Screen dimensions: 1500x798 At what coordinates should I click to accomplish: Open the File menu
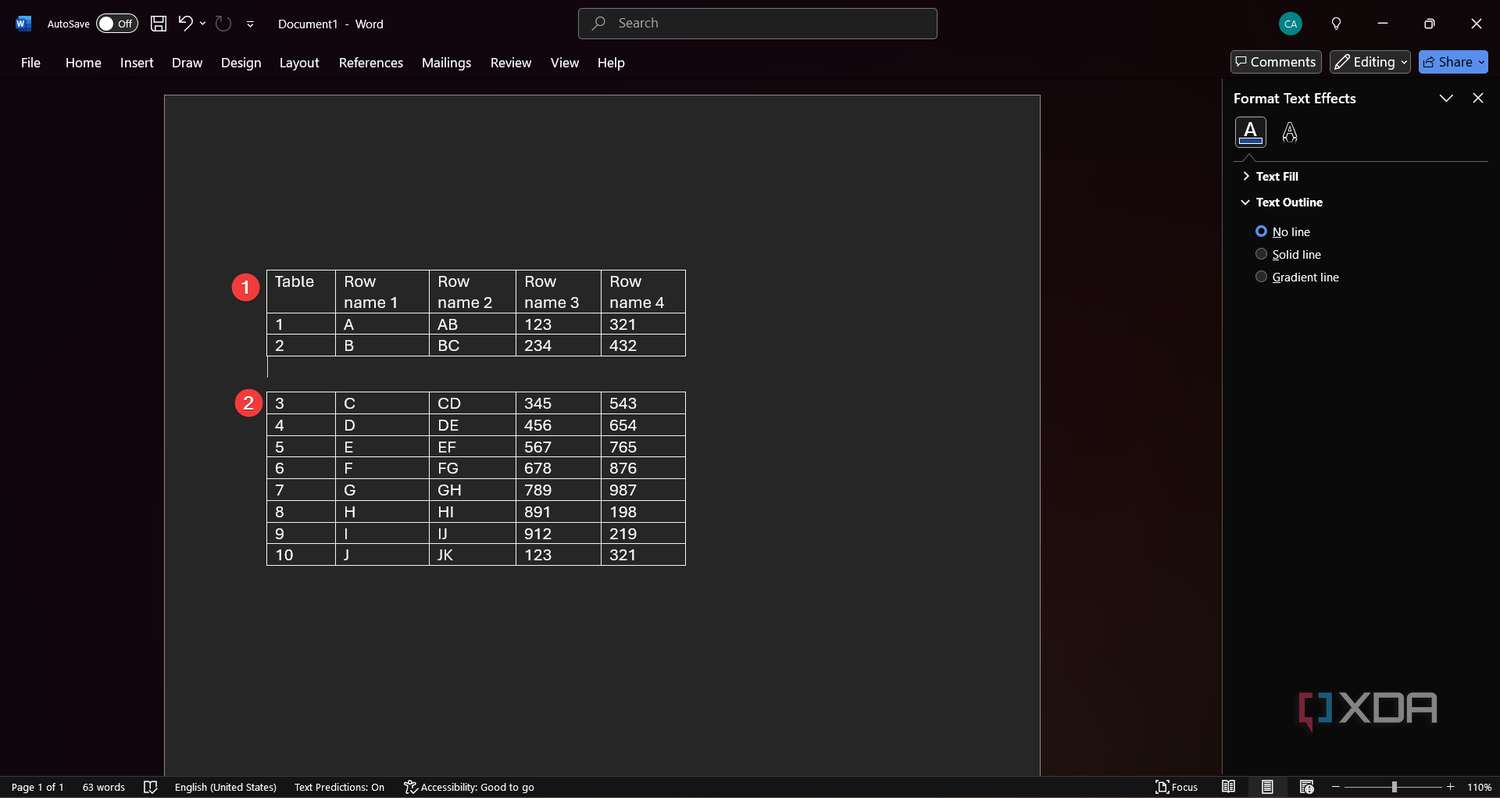coord(31,62)
